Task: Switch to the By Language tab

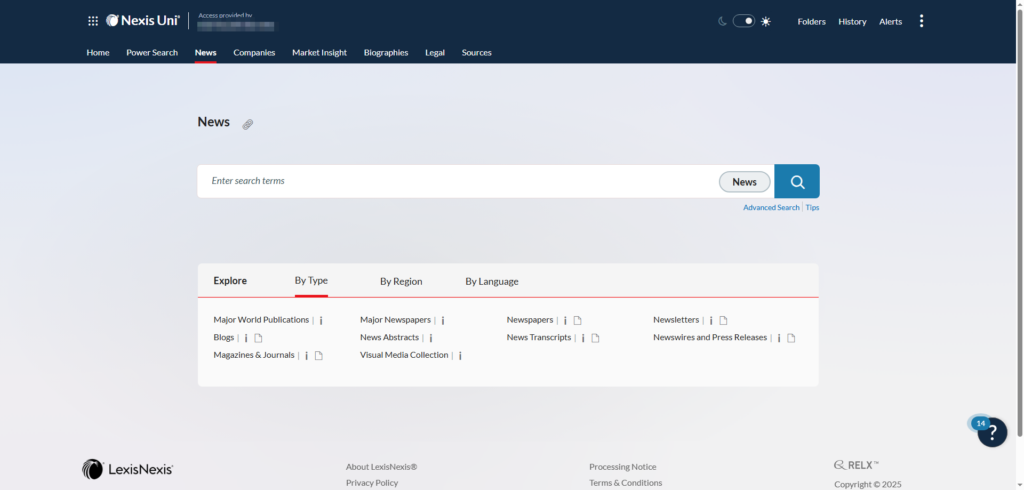Action: pyautogui.click(x=491, y=282)
